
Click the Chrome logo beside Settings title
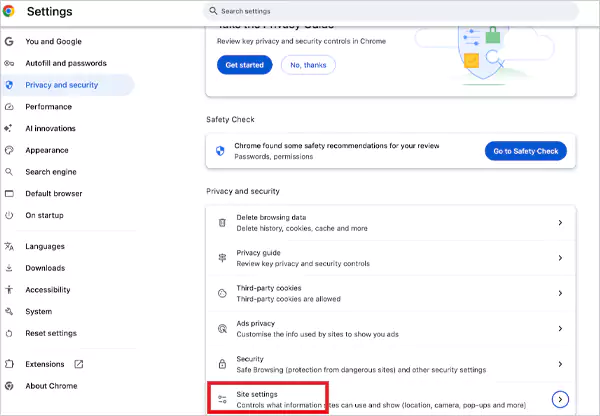coord(9,11)
